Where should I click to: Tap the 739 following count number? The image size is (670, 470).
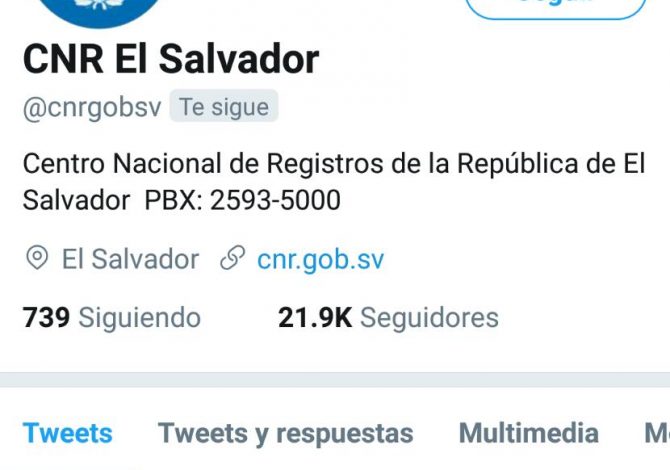[x=46, y=317]
